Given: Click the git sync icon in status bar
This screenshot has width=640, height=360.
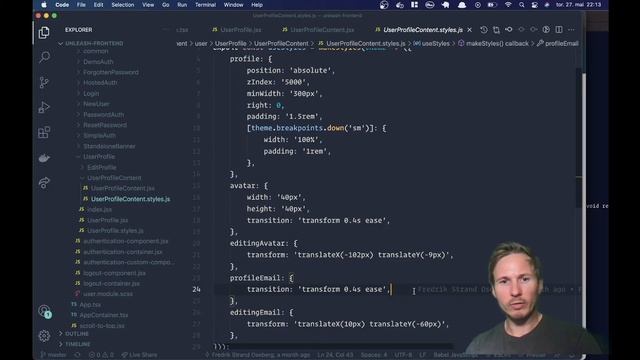Looking at the screenshot, I should 77,355.
